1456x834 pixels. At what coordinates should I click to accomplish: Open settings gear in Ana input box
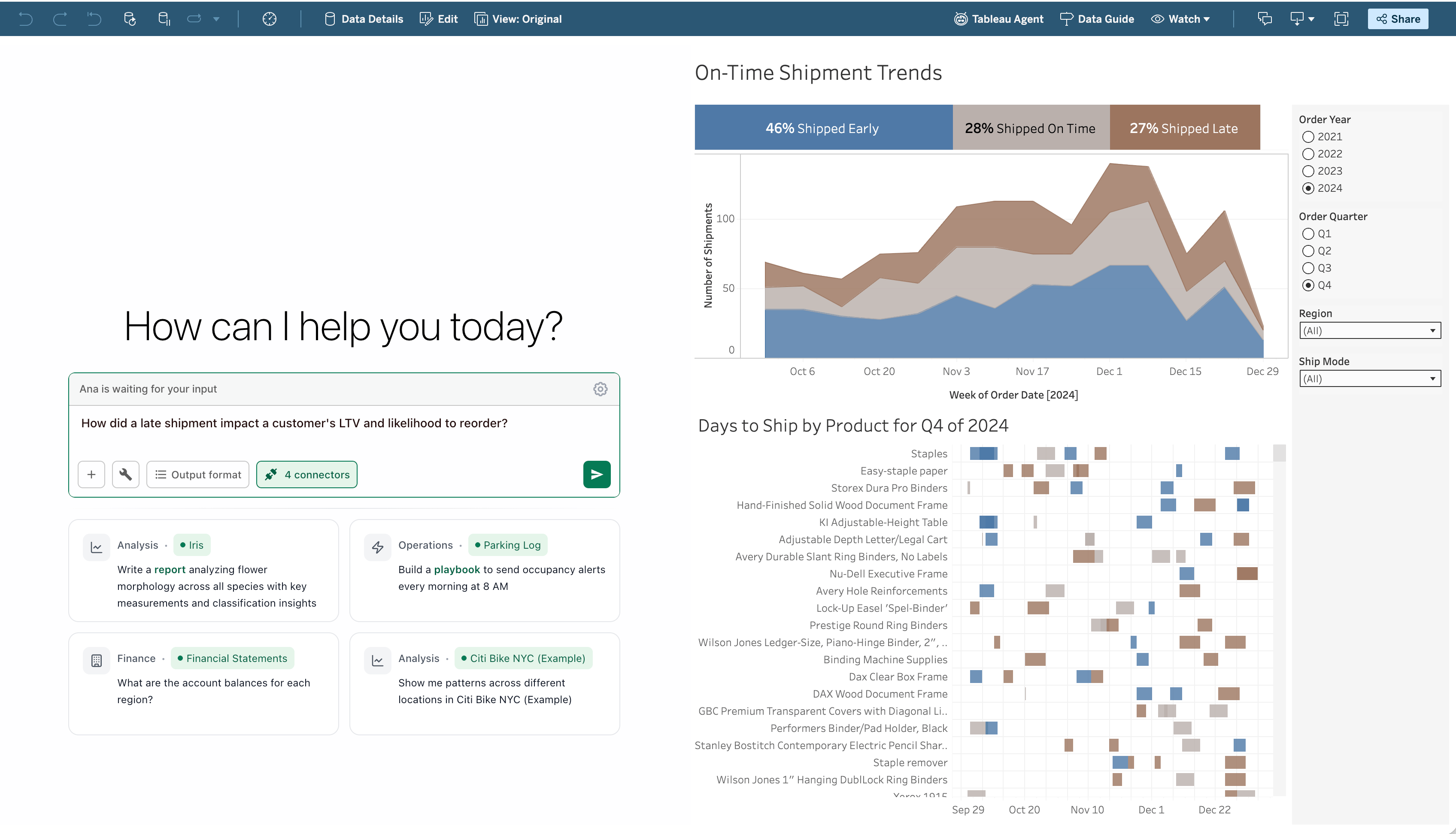(600, 389)
